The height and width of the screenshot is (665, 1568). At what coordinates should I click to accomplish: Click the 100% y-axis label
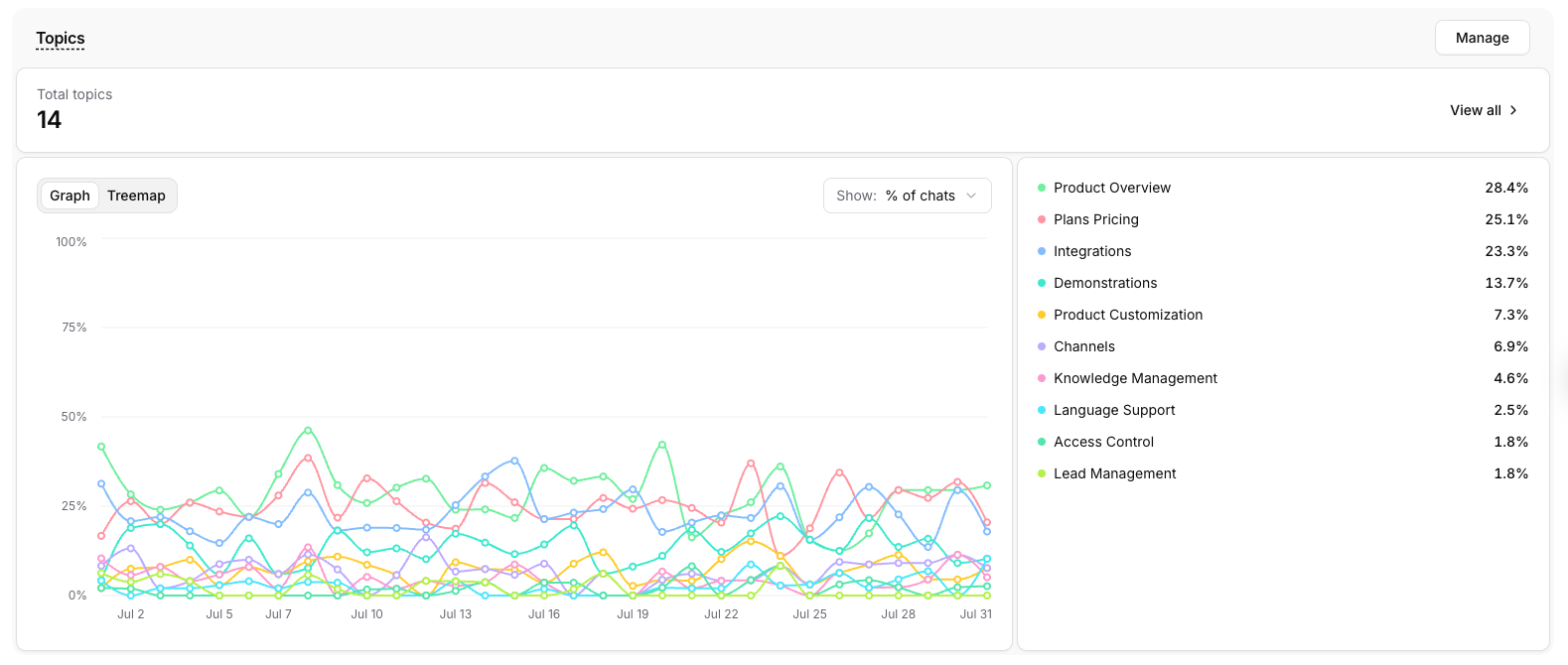(x=71, y=242)
